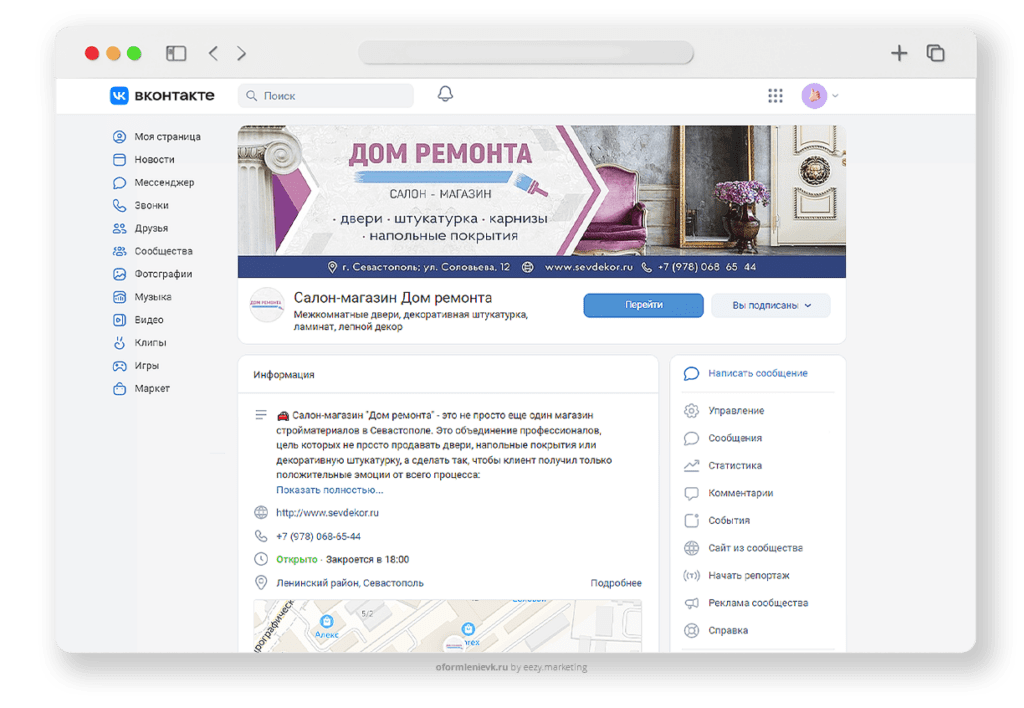Open Справка lifebuoy icon
Screen dimensions: 1024x708
click(691, 630)
